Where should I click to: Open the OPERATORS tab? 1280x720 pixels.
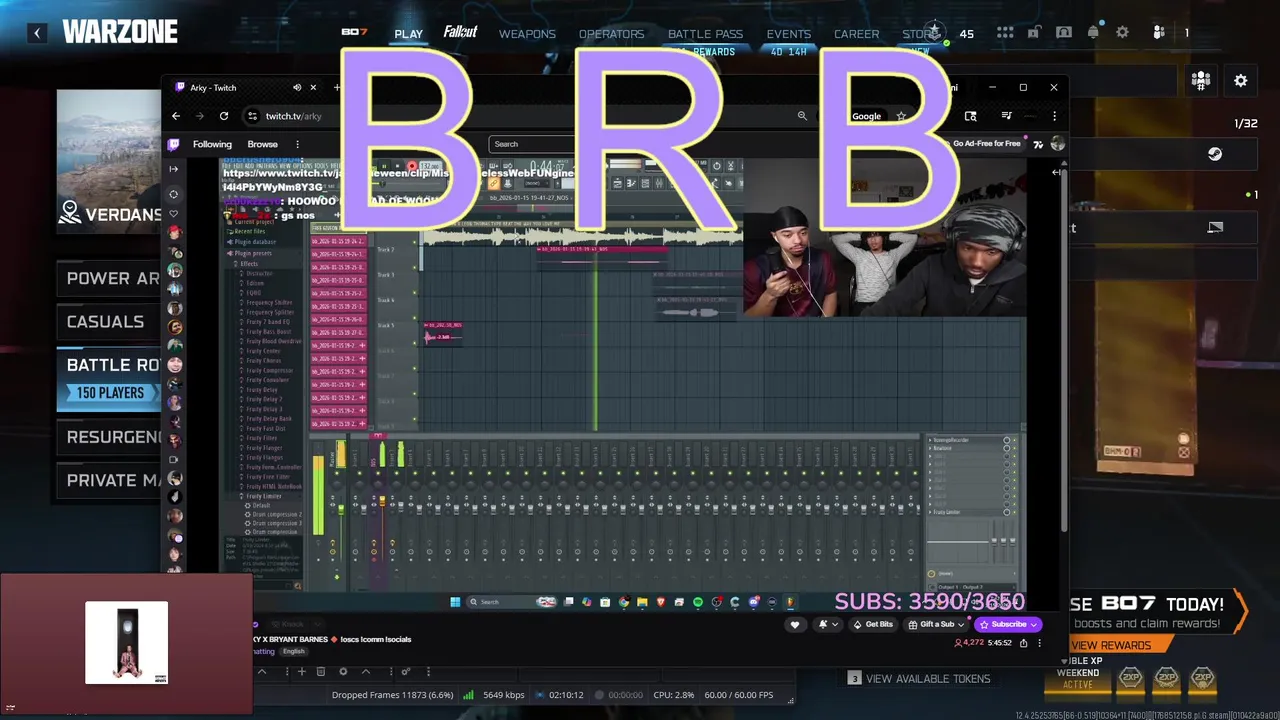coord(611,34)
